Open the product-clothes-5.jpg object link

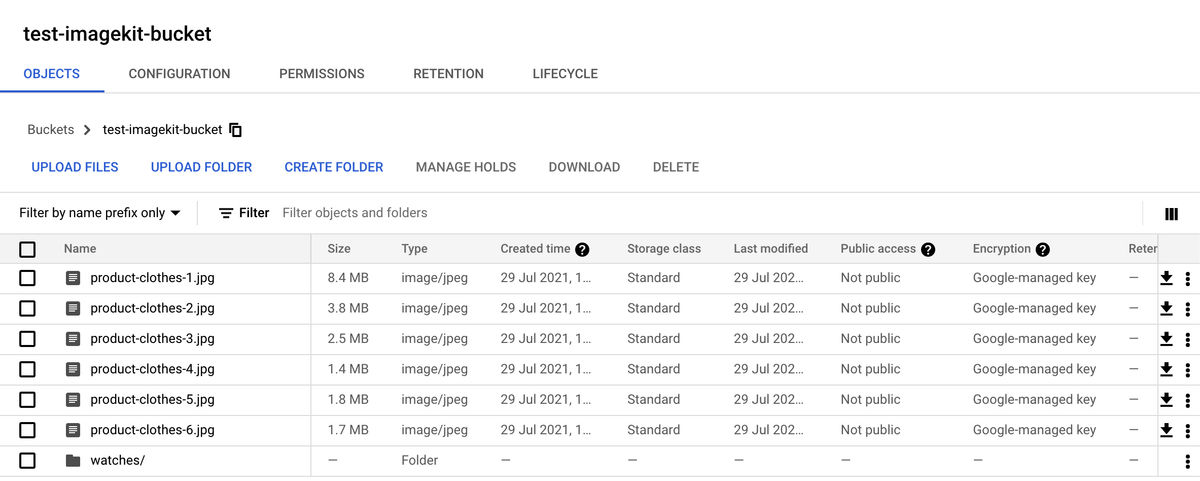pyautogui.click(x=152, y=400)
